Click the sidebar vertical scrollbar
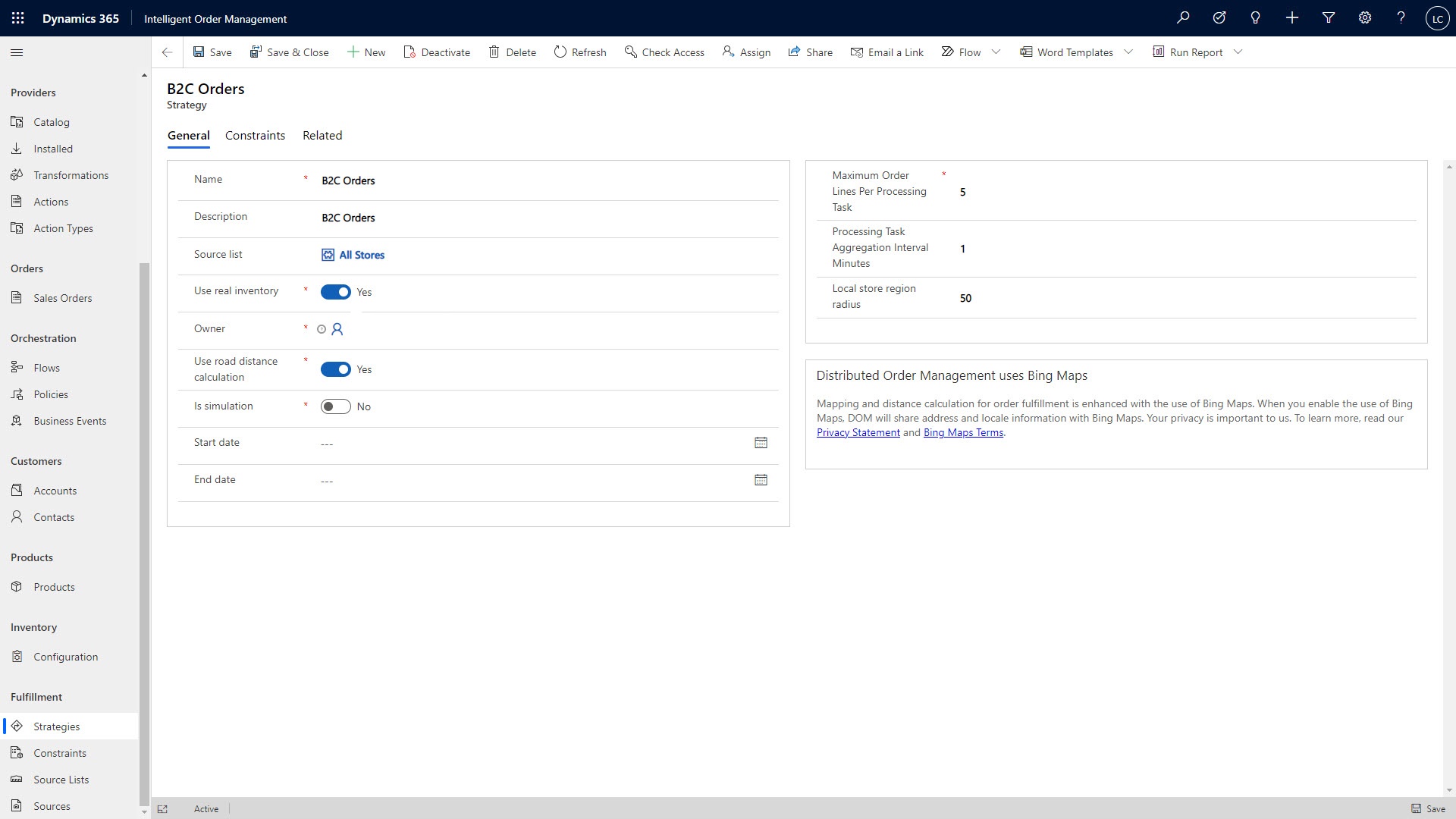Image resolution: width=1456 pixels, height=819 pixels. pyautogui.click(x=144, y=535)
